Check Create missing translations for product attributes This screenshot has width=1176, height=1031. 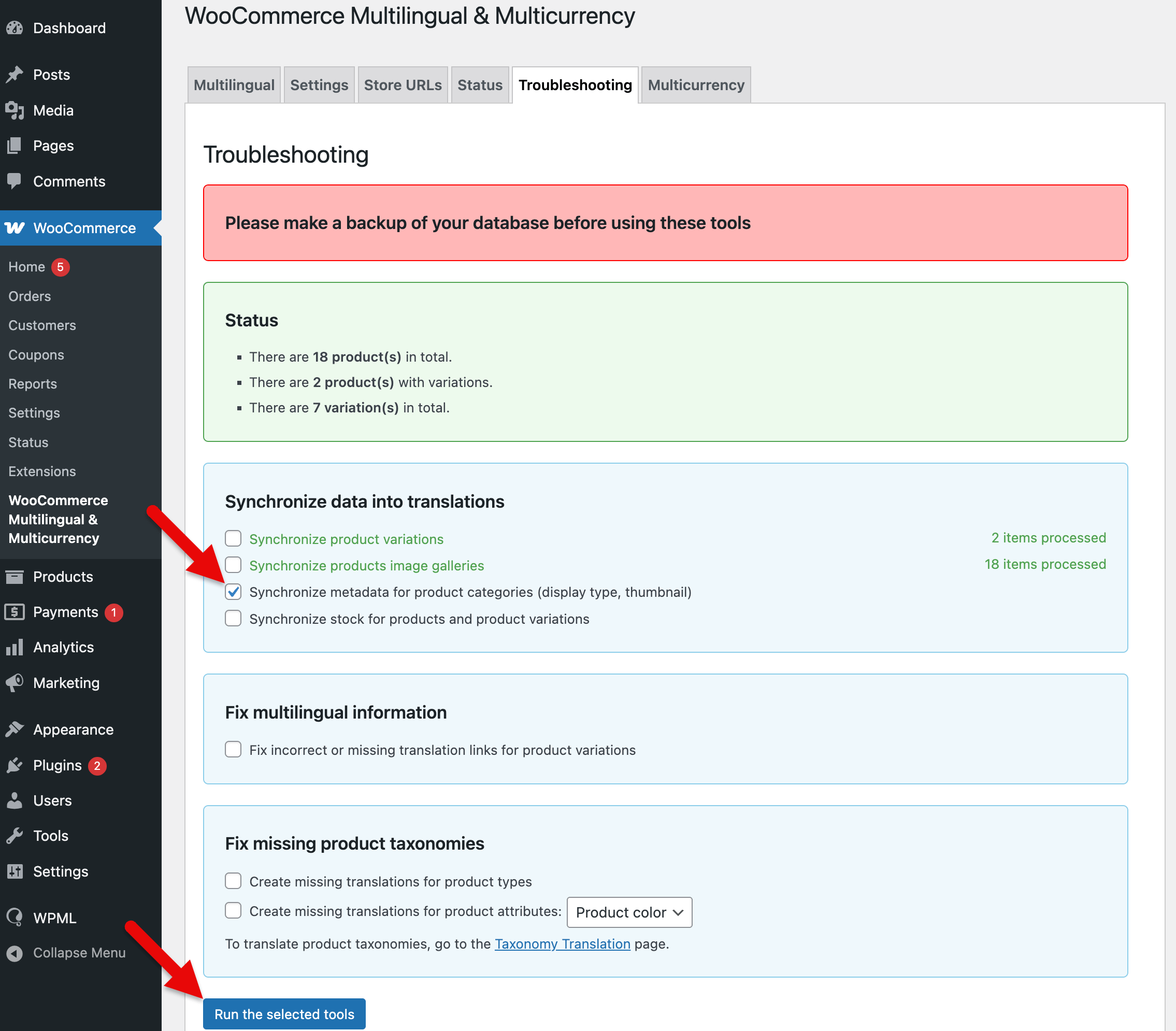(x=233, y=911)
